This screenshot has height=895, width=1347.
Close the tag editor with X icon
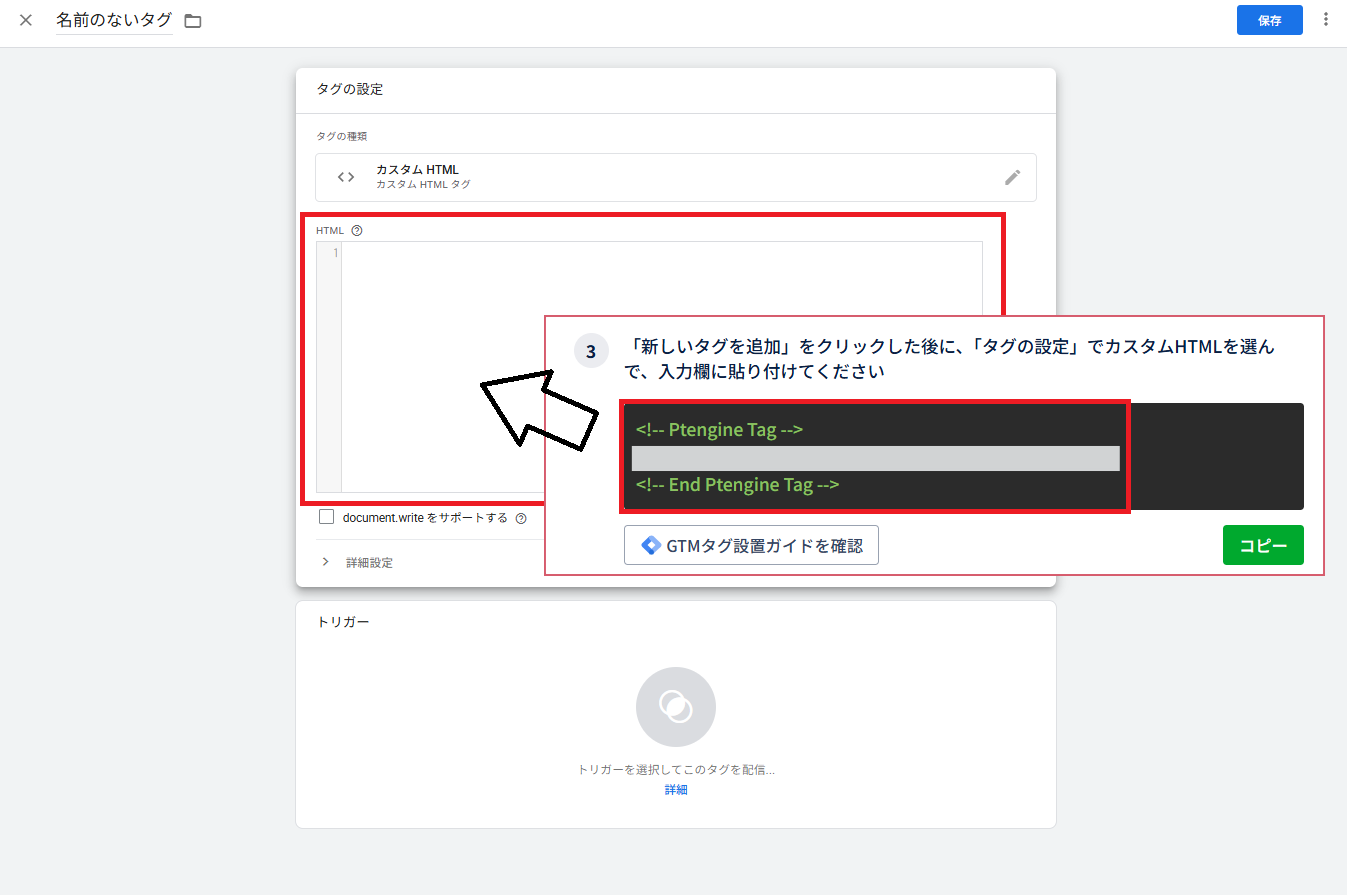pos(26,20)
